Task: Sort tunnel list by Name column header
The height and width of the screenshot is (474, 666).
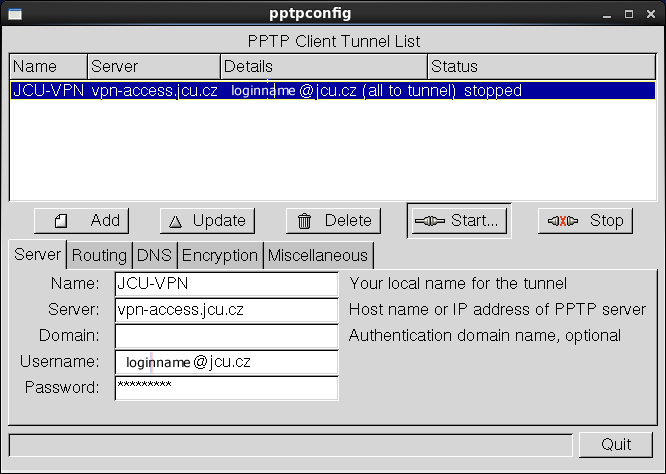Action: click(48, 66)
